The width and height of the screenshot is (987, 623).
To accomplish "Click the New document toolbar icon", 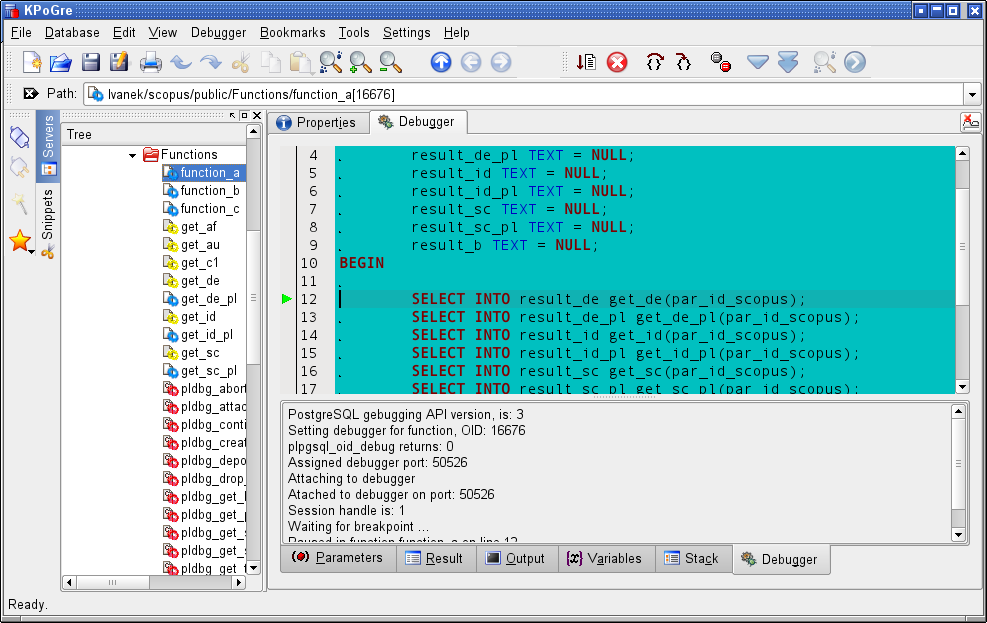I will point(31,62).
